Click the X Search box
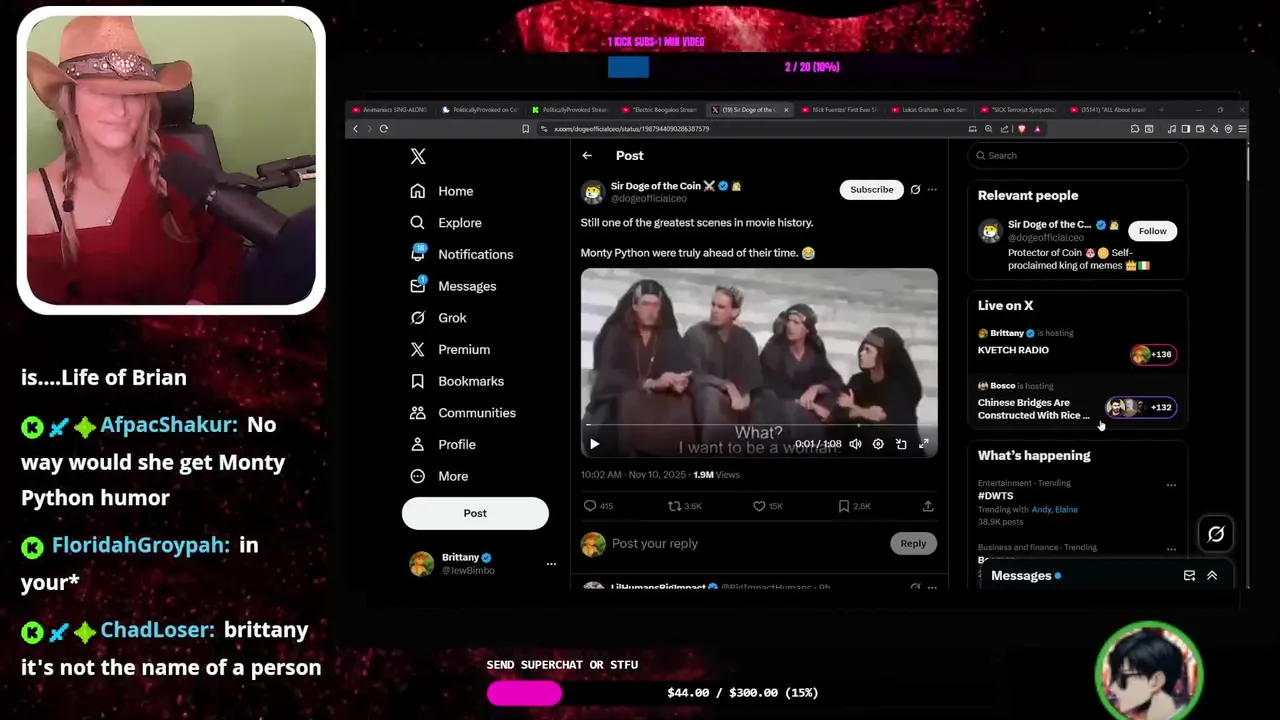Screen dimensions: 1280x720 coord(1078,155)
